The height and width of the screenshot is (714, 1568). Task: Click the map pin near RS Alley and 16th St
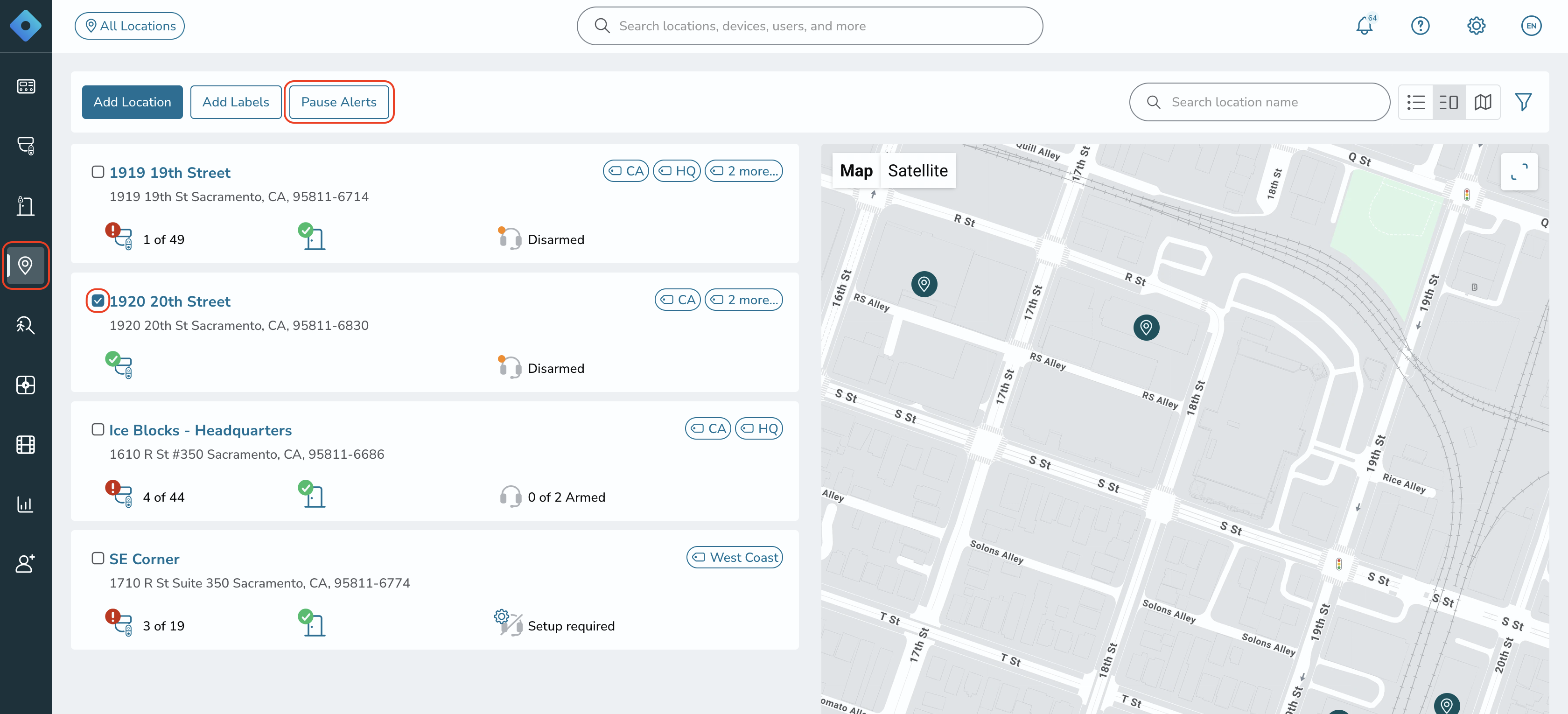(924, 284)
